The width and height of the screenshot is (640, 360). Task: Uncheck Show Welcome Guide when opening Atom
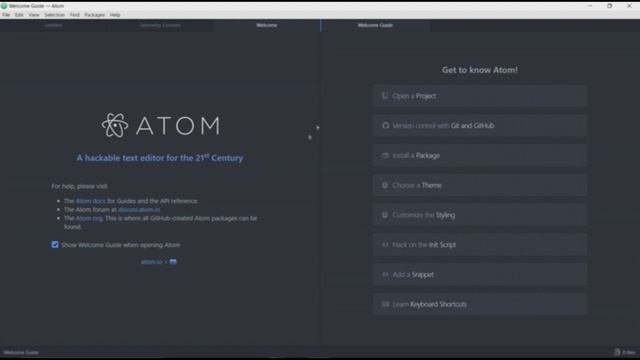tap(55, 244)
